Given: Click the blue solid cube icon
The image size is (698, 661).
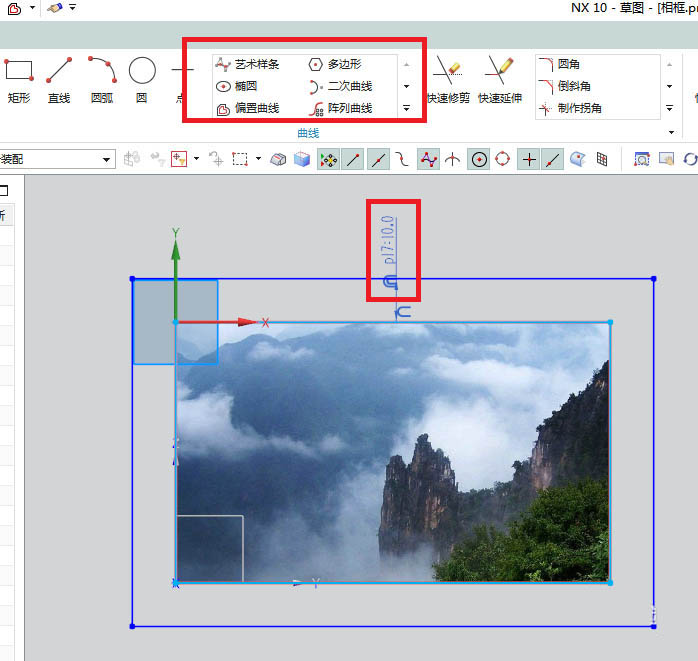Looking at the screenshot, I should (302, 159).
